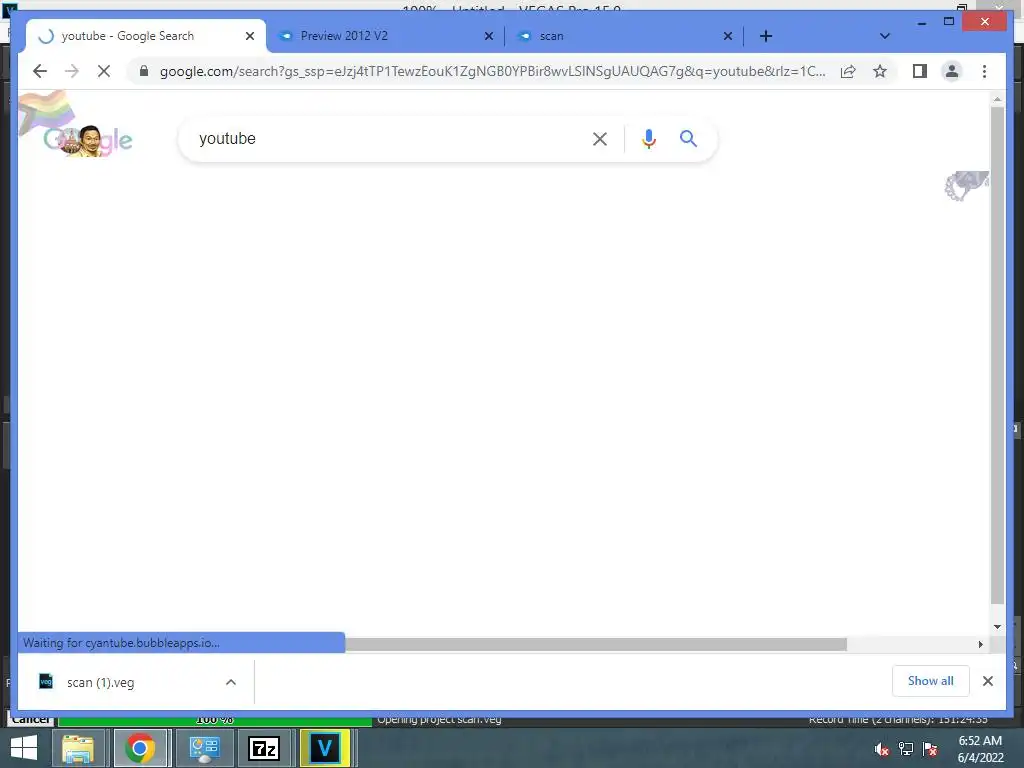The image size is (1024, 768).
Task: Expand options for scan (1).veg download
Action: pos(231,682)
